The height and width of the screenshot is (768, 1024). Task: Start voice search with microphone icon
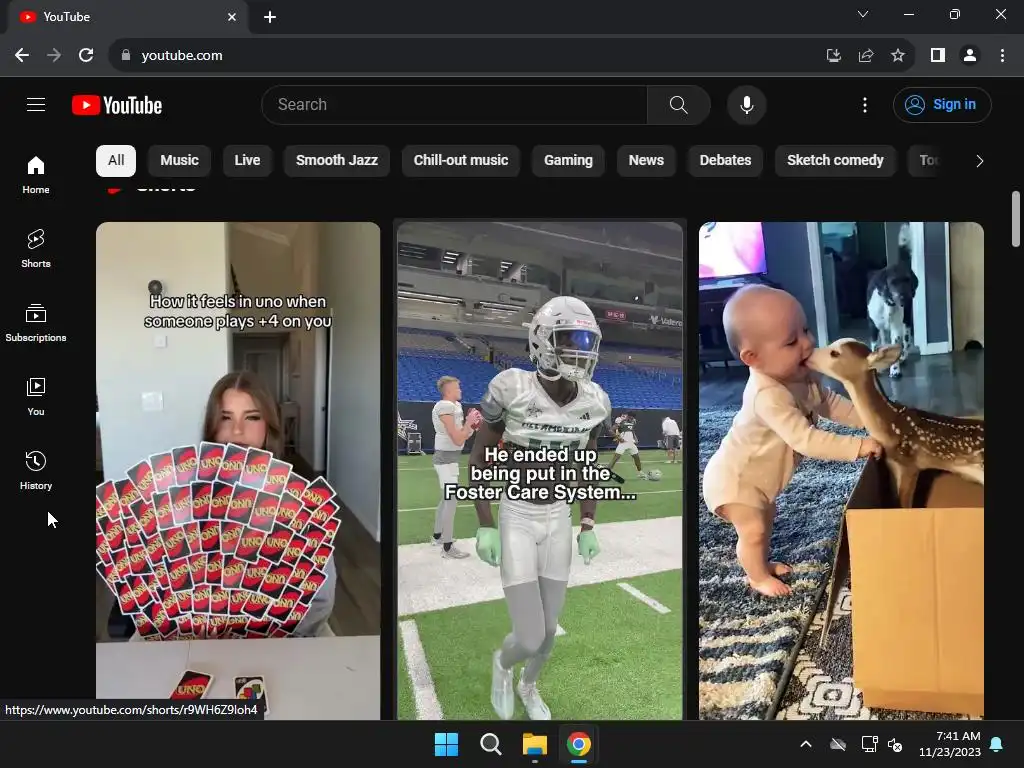[x=746, y=104]
